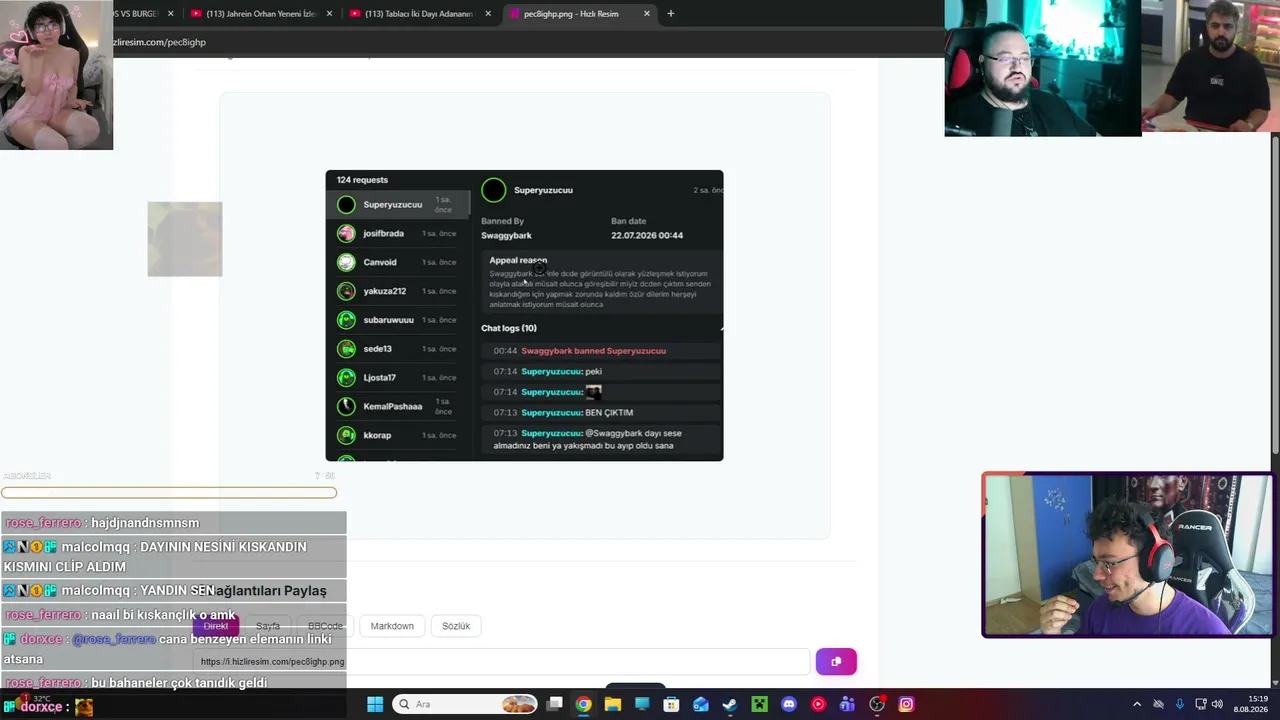
Task: Click the yakuza212 request row in image
Action: tap(398, 291)
